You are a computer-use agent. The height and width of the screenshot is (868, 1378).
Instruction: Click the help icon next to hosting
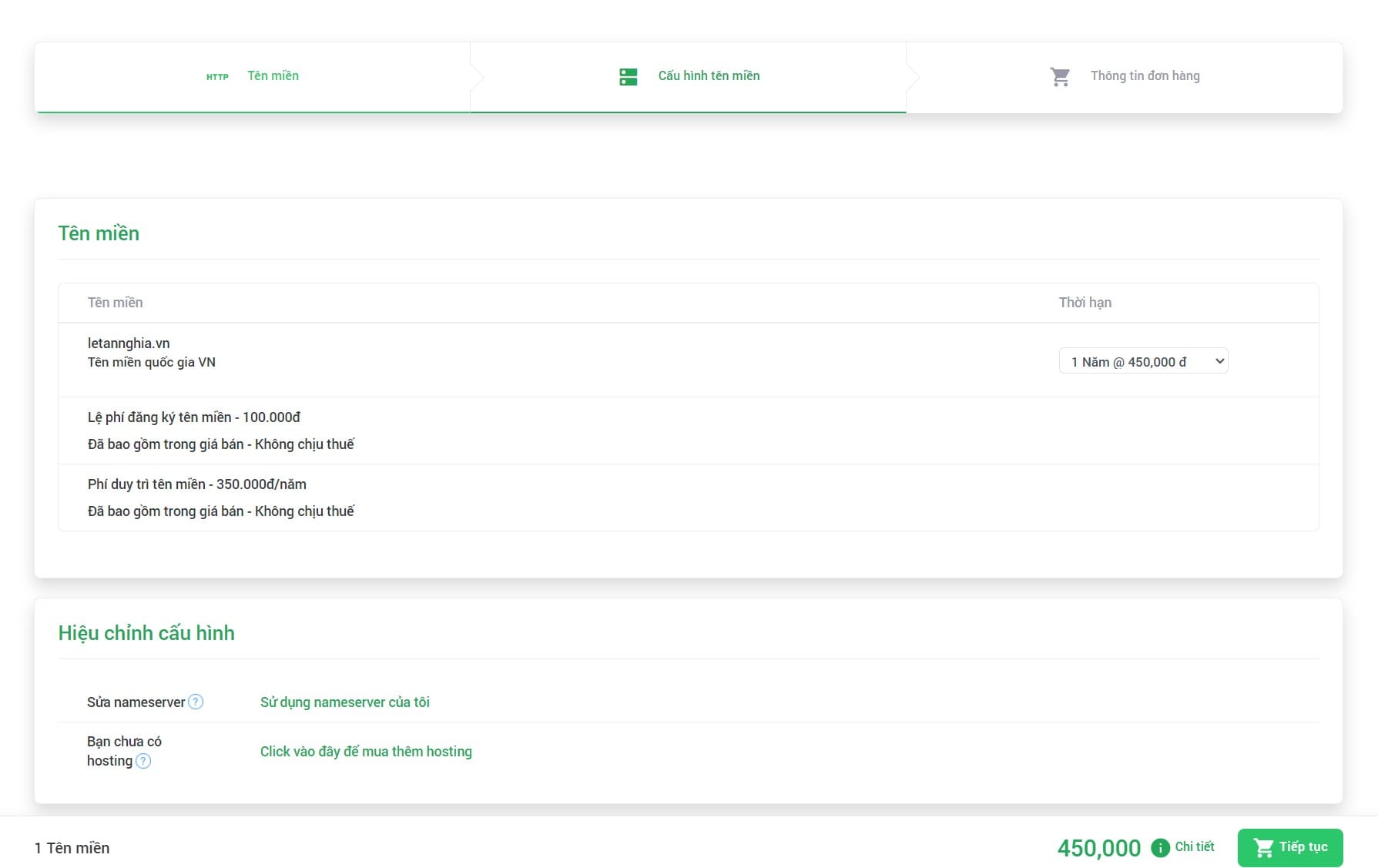tap(143, 761)
